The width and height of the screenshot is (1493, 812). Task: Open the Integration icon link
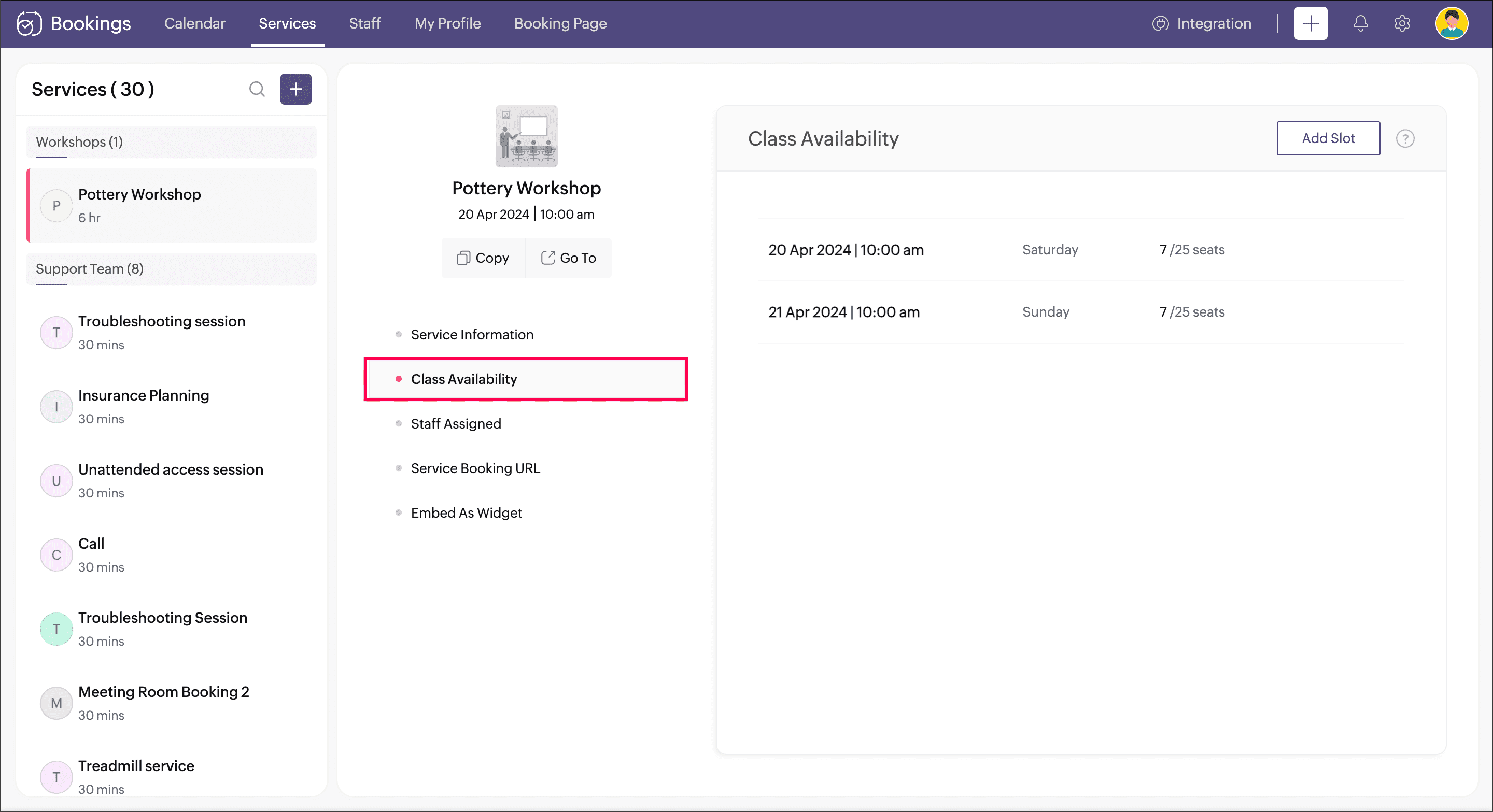pyautogui.click(x=1160, y=23)
